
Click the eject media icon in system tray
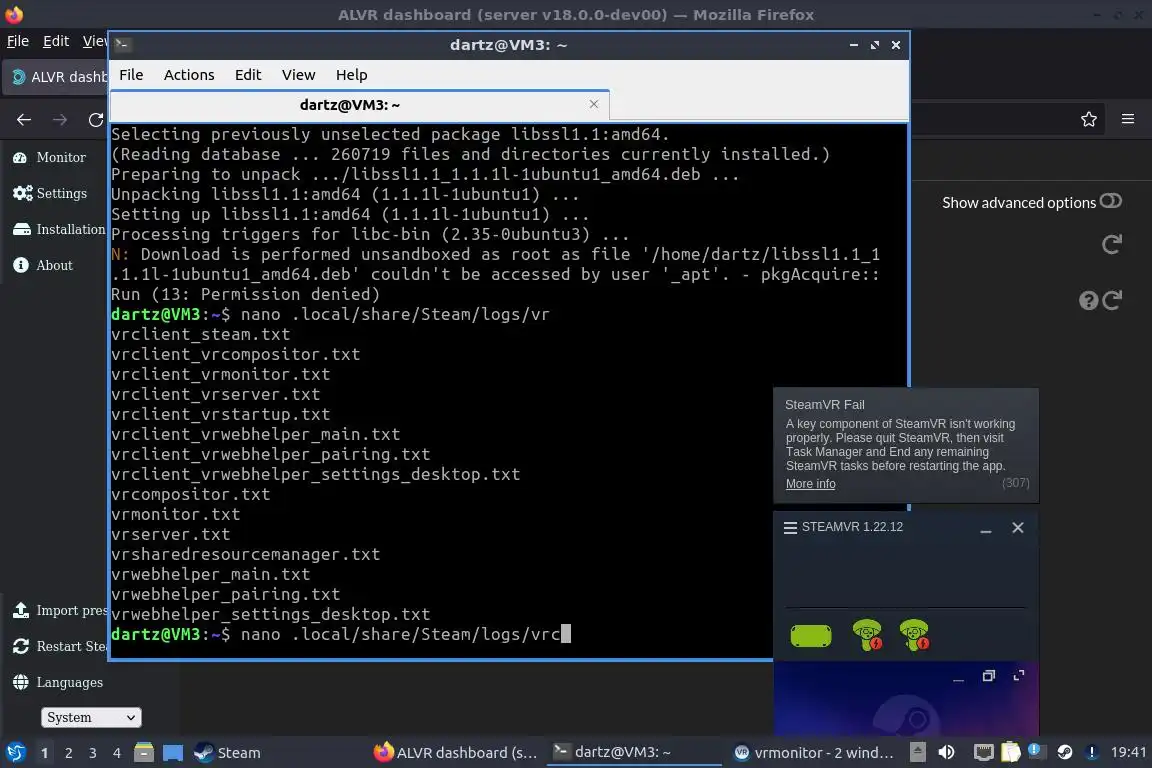[918, 752]
